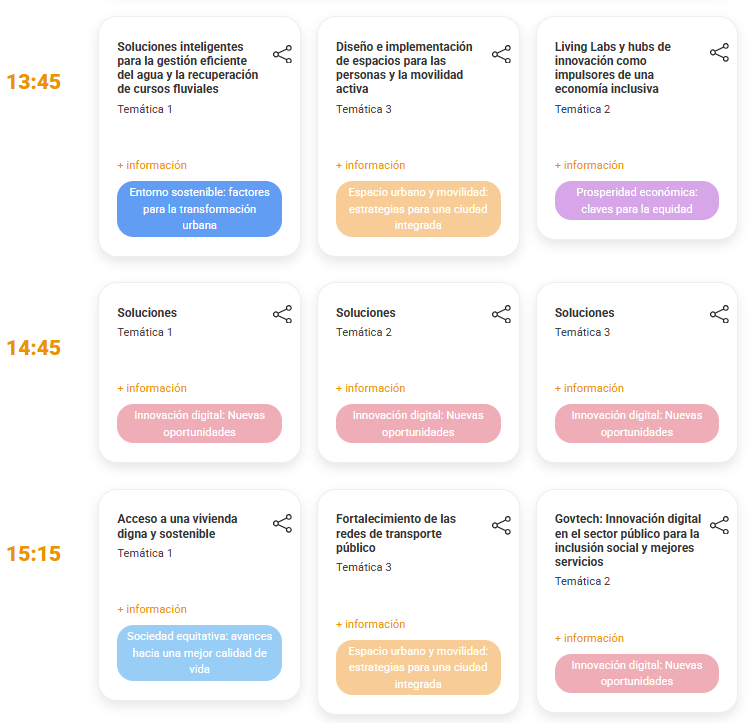
Task: Share the Diseño e implementación de espacios session
Action: (501, 54)
